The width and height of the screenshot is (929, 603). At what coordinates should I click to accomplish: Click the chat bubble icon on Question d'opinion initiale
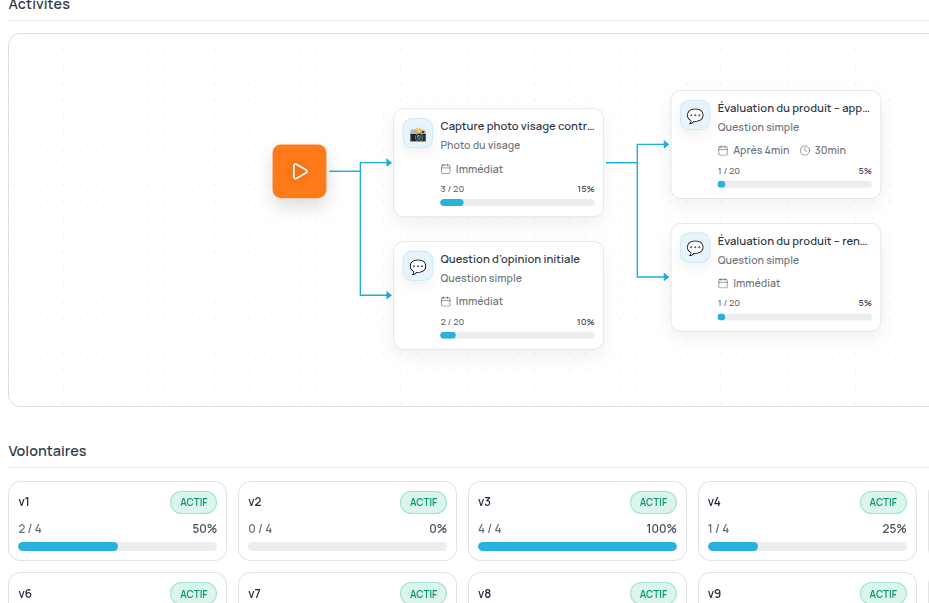(x=418, y=266)
